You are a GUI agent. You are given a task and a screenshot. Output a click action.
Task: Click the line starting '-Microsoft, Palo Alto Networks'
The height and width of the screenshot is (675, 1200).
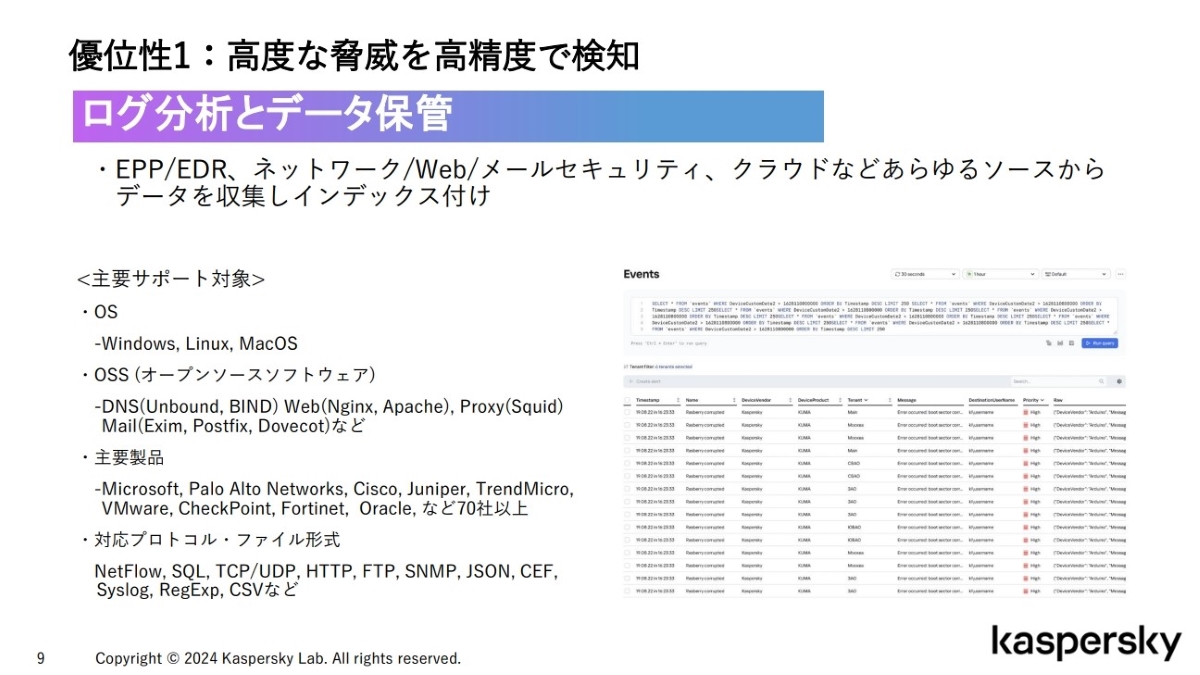click(334, 489)
